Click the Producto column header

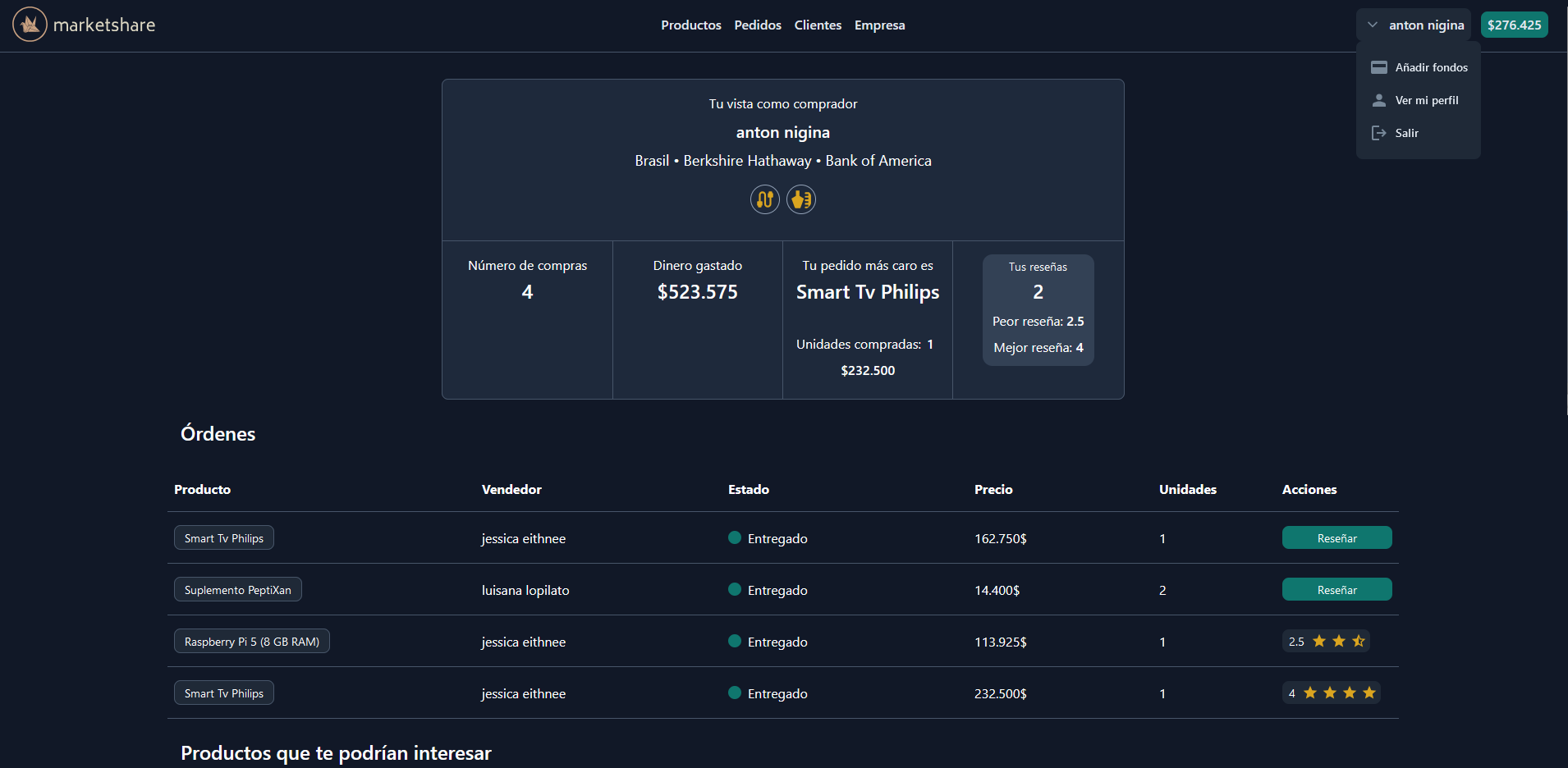pyautogui.click(x=202, y=489)
